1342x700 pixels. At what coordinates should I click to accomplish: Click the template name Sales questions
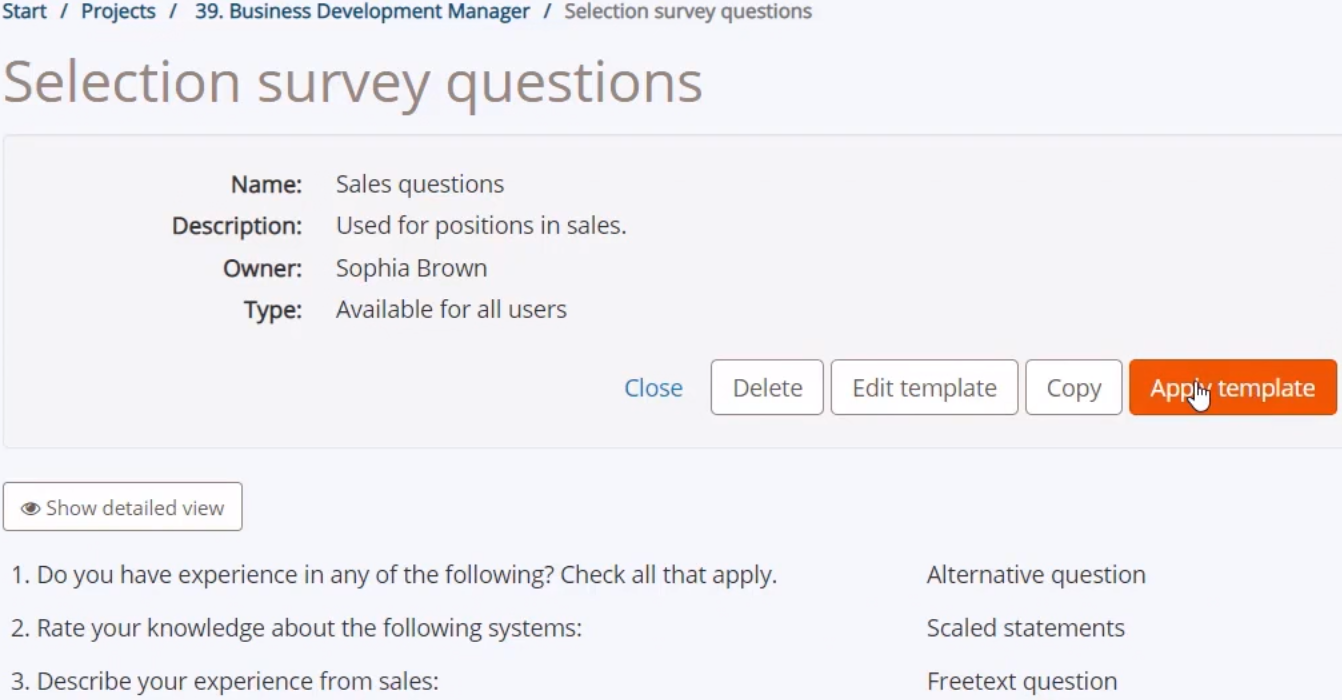(x=420, y=184)
